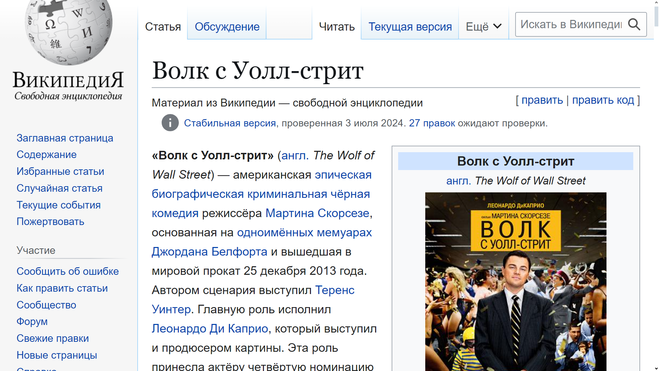Image resolution: width=659 pixels, height=371 pixels.
Task: Click the infobox header Волк с Уолл-стрит
Action: (515, 161)
